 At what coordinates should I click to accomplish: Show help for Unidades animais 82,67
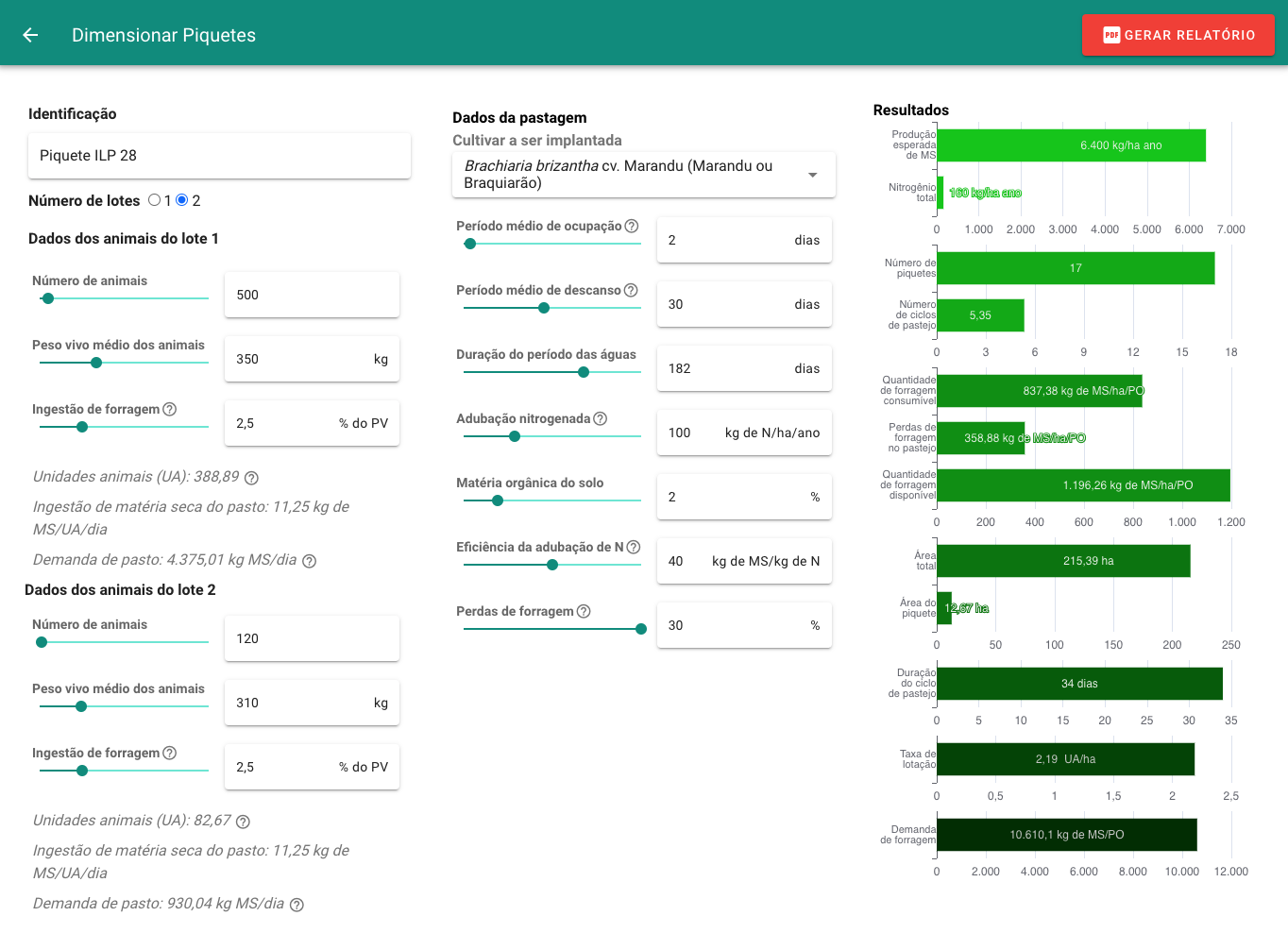coord(243,822)
